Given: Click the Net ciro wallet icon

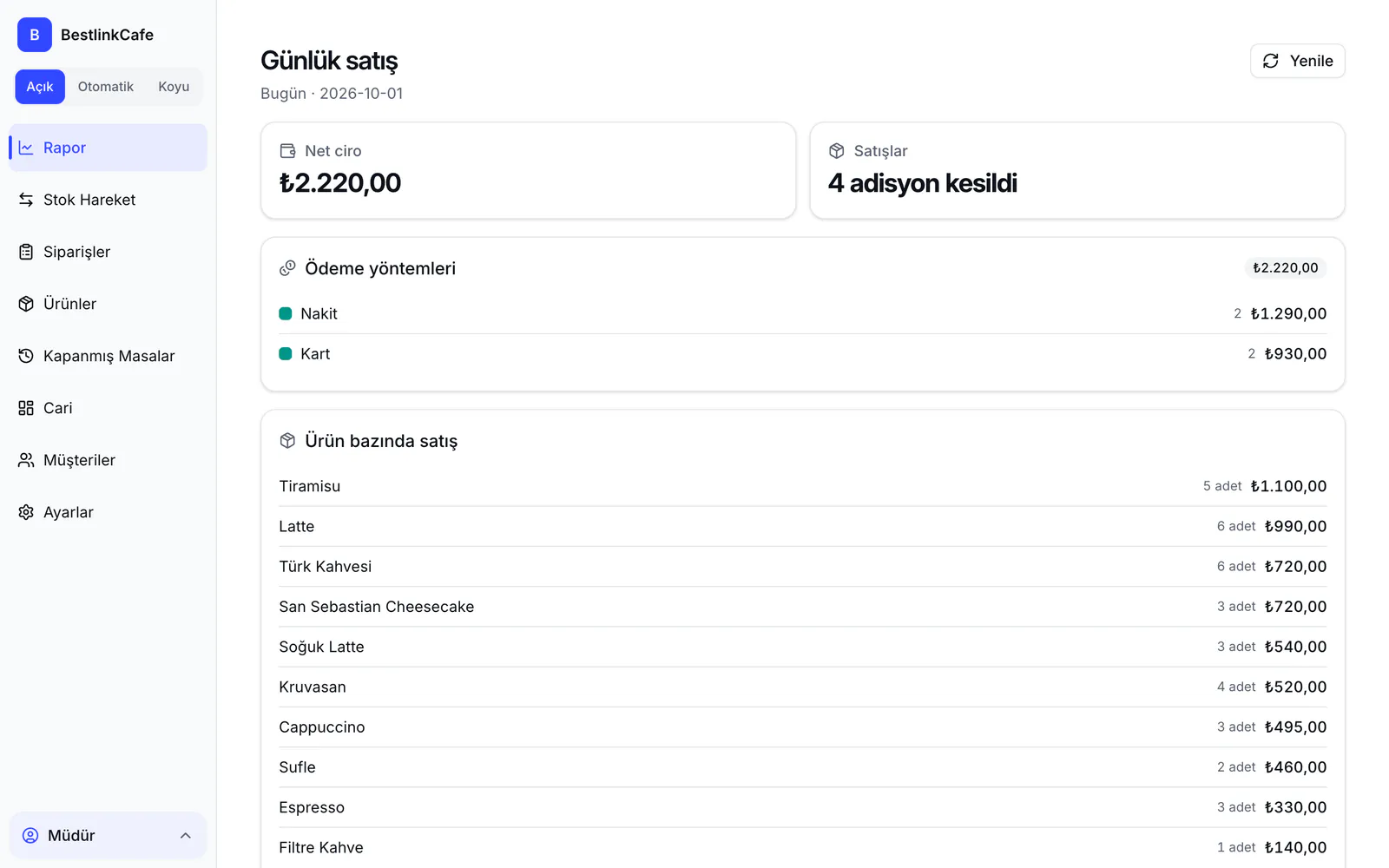Looking at the screenshot, I should pos(287,151).
